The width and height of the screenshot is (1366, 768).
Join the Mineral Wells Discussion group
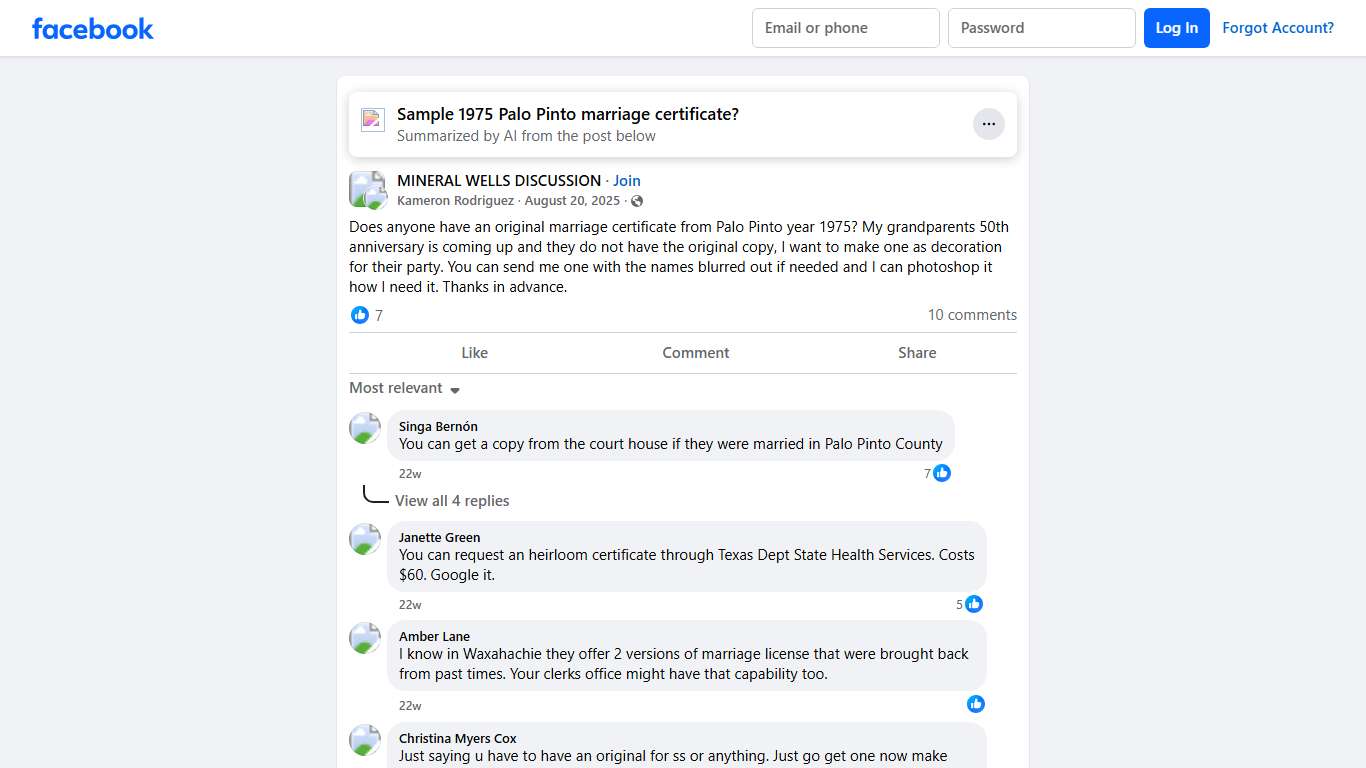click(627, 181)
